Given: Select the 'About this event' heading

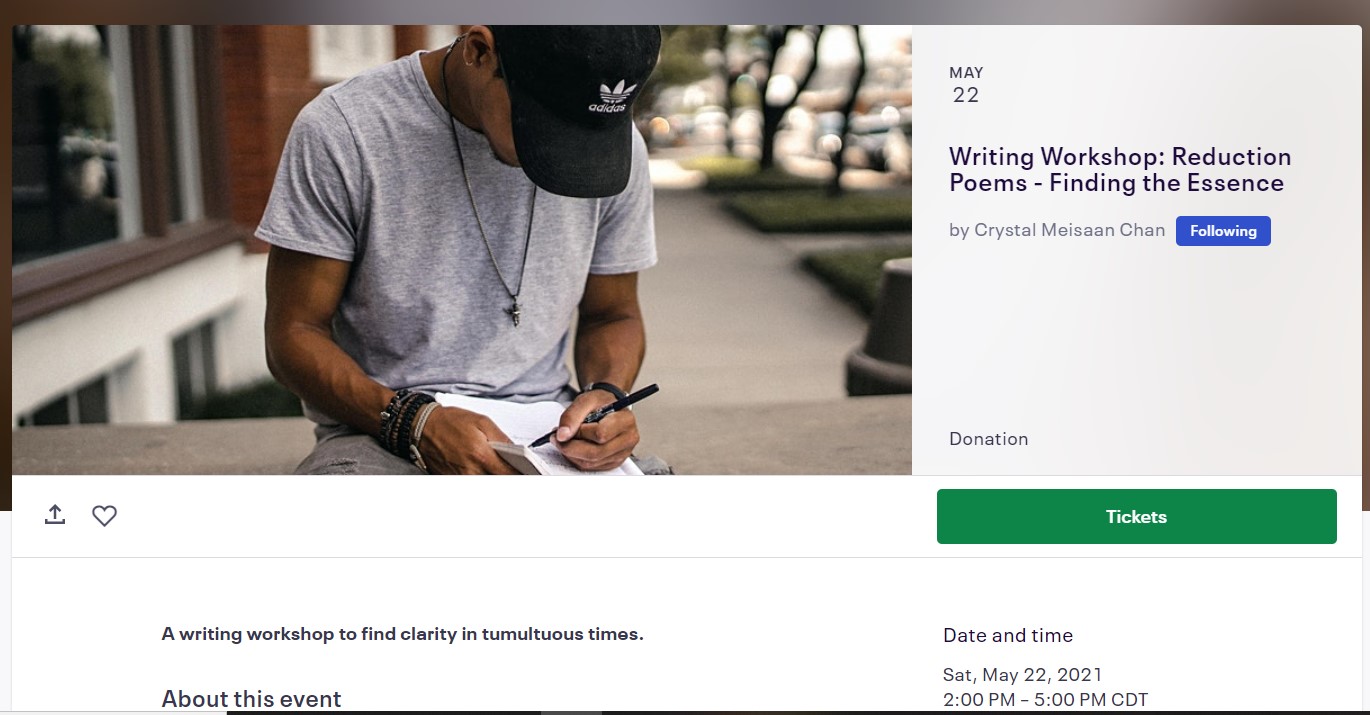Looking at the screenshot, I should click(x=252, y=698).
